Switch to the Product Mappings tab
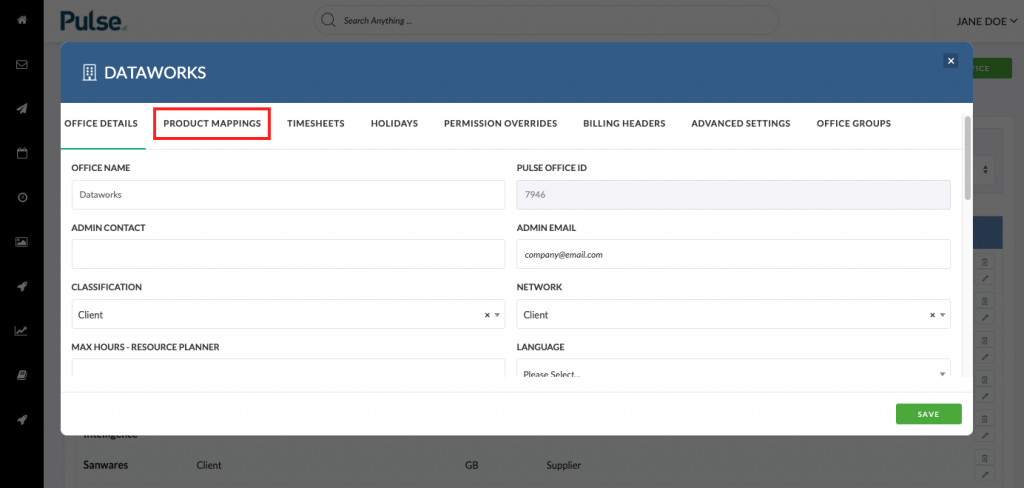 click(x=212, y=123)
